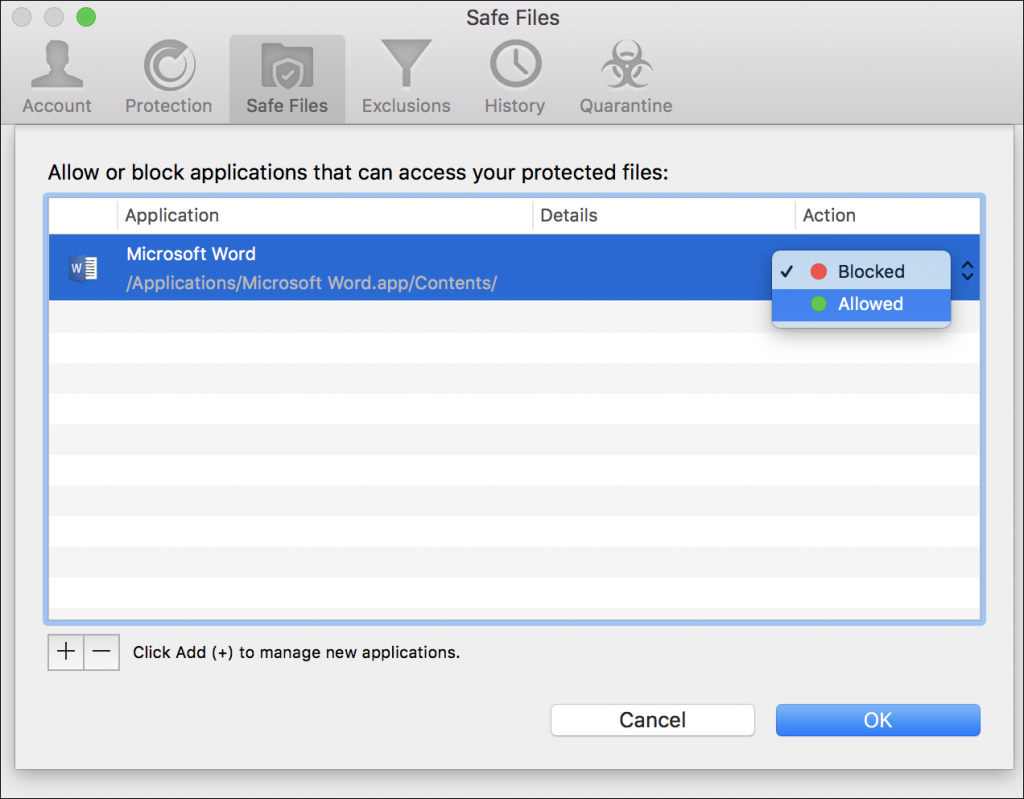Select the History clock icon
The height and width of the screenshot is (799, 1024).
coord(513,62)
